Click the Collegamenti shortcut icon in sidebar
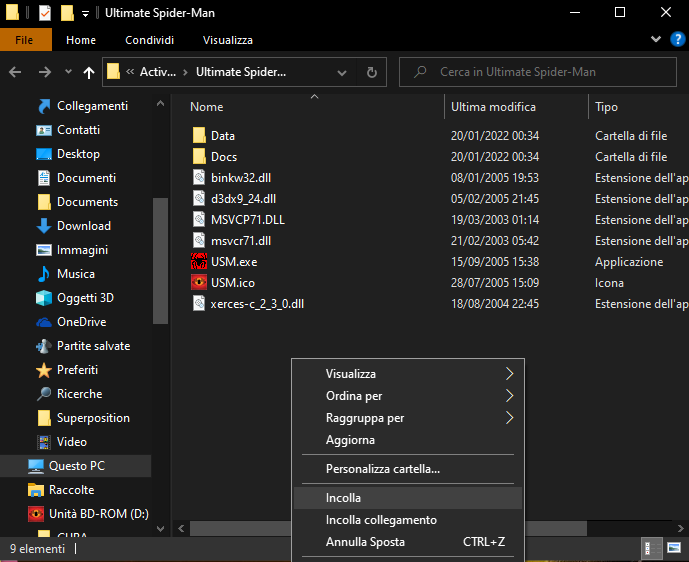This screenshot has width=689, height=562. point(44,106)
